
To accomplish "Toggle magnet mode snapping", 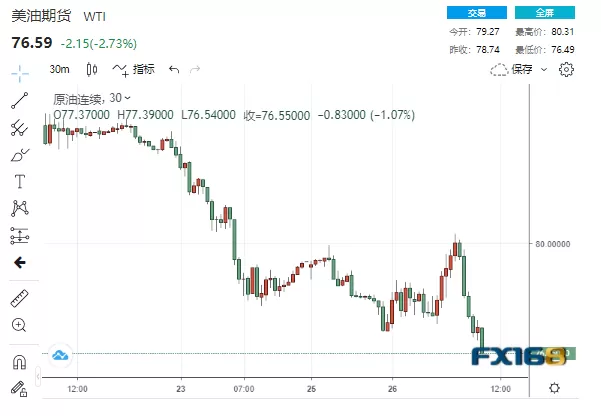I will (x=19, y=362).
